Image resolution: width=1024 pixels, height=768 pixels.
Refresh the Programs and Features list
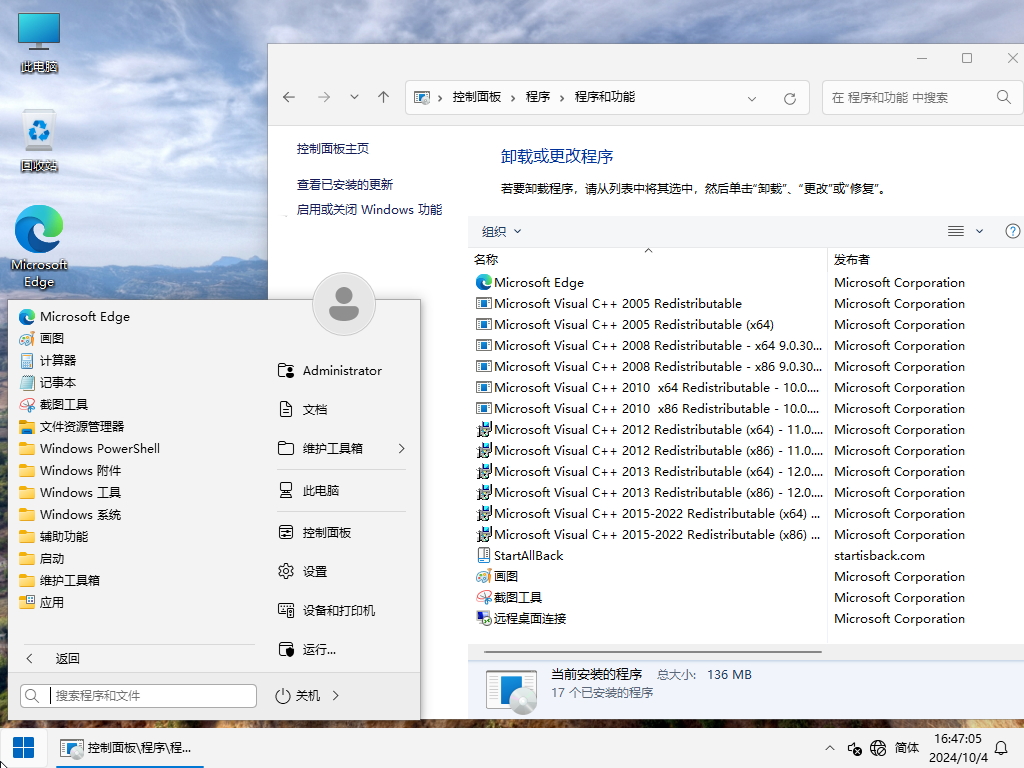[790, 99]
